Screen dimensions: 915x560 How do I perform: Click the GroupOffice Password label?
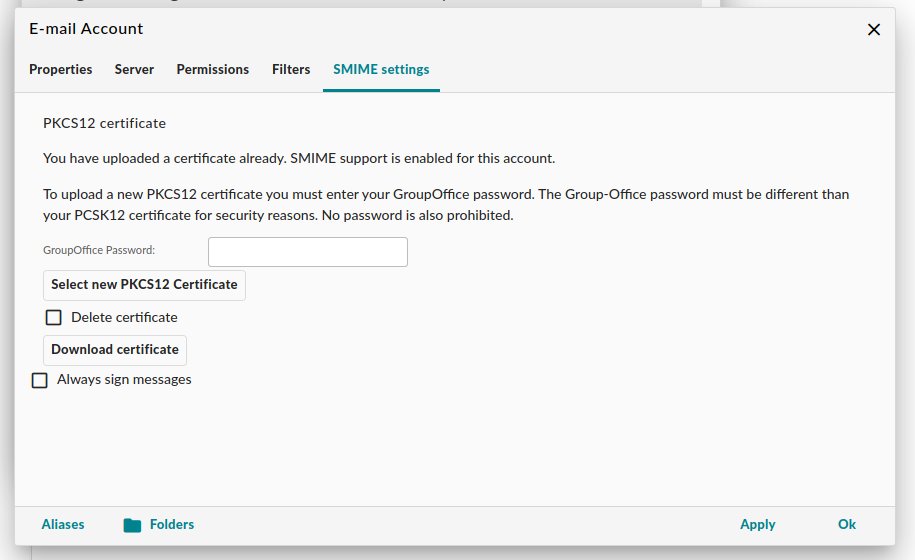tap(99, 250)
